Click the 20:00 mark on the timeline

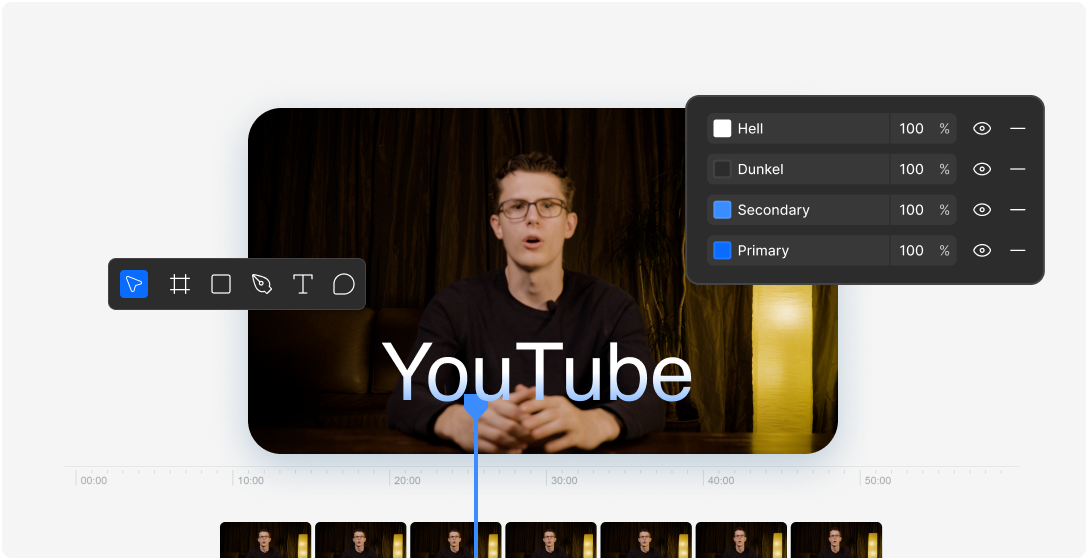tap(407, 480)
